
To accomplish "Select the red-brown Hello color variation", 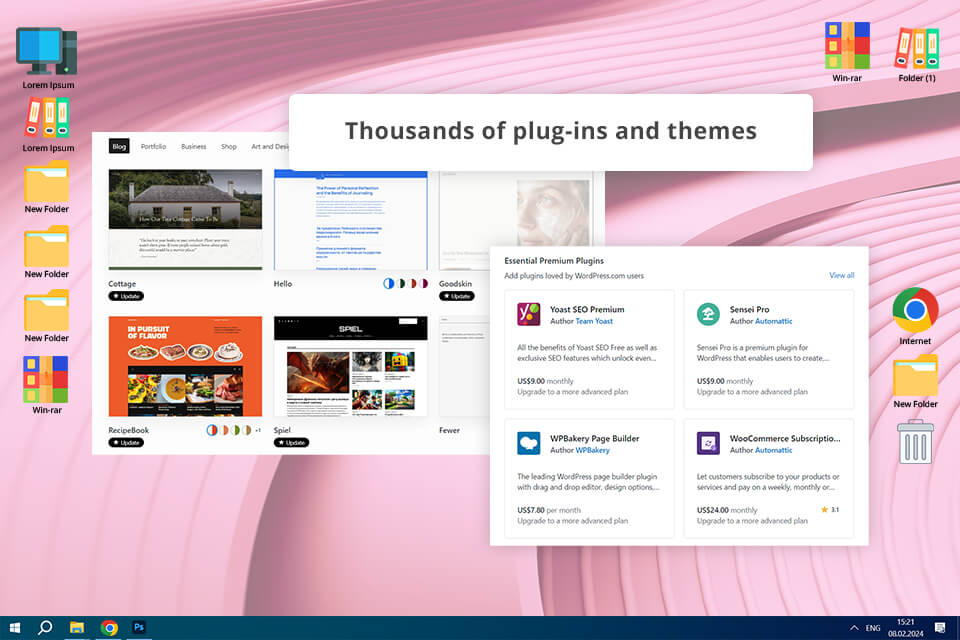I will (413, 284).
